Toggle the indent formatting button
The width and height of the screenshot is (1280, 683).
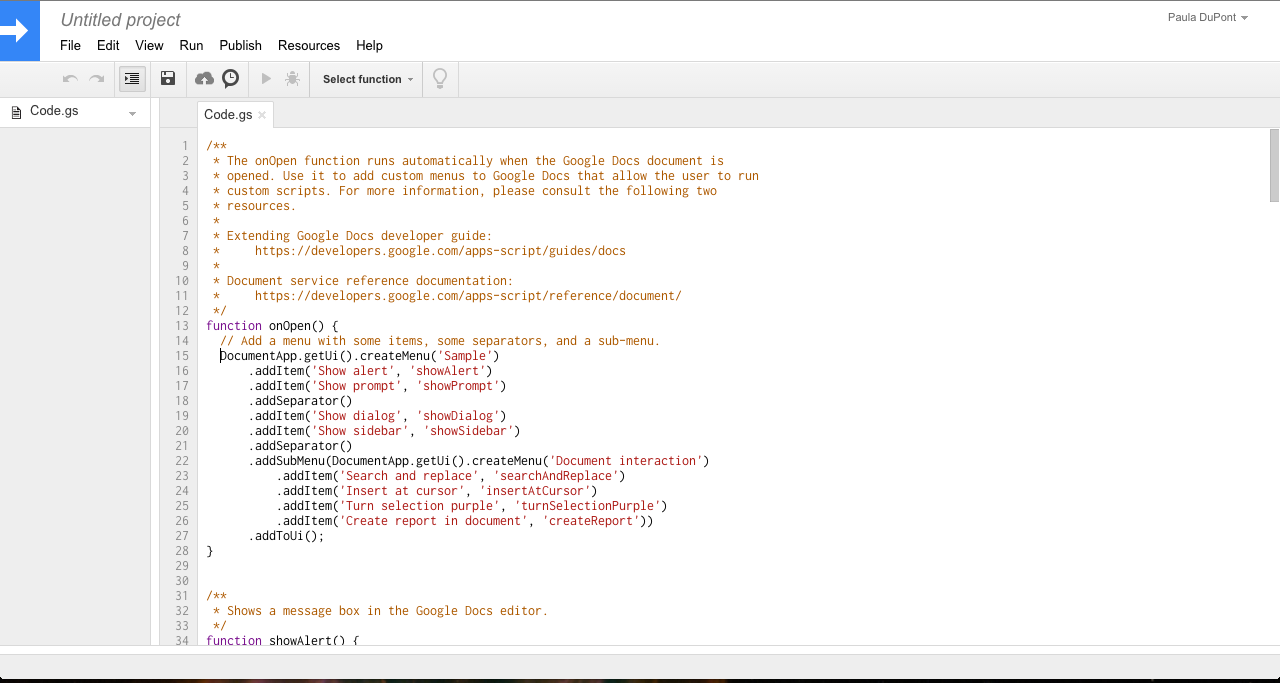[132, 79]
